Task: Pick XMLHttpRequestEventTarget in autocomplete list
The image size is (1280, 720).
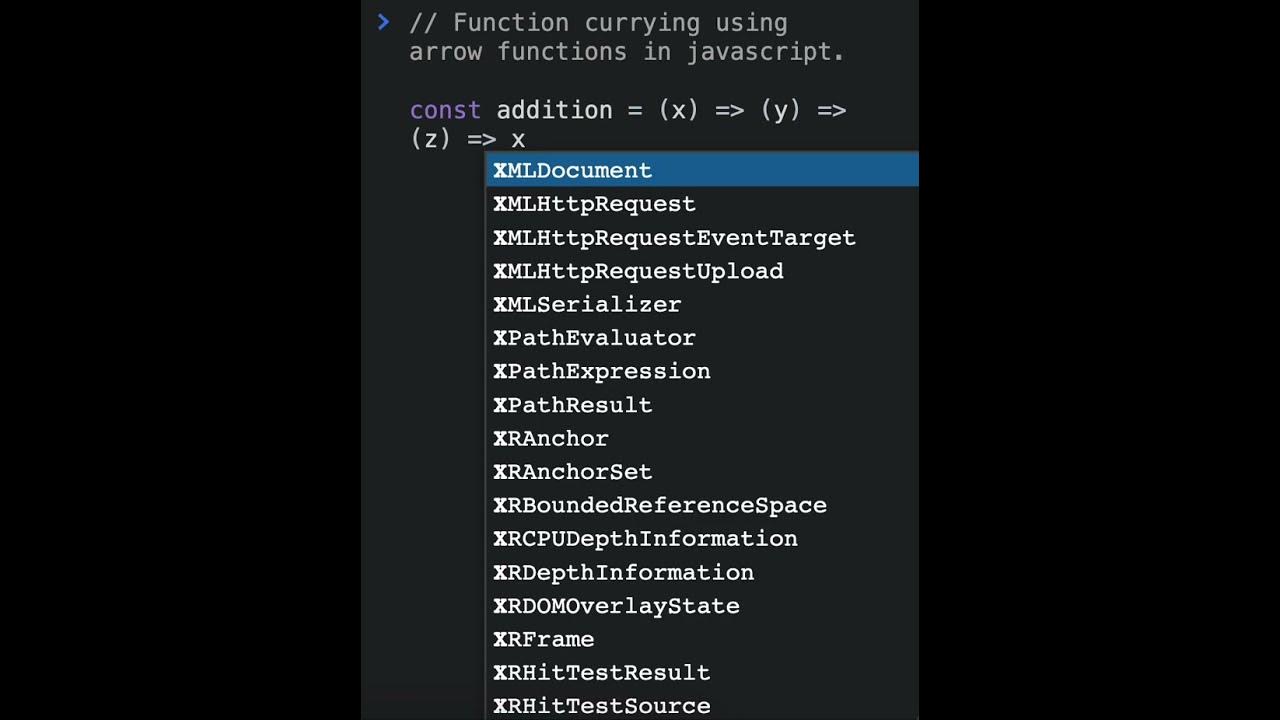Action: coord(674,238)
